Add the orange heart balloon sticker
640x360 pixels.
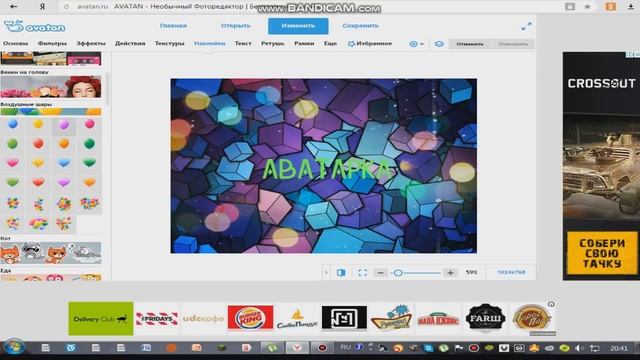[89, 182]
